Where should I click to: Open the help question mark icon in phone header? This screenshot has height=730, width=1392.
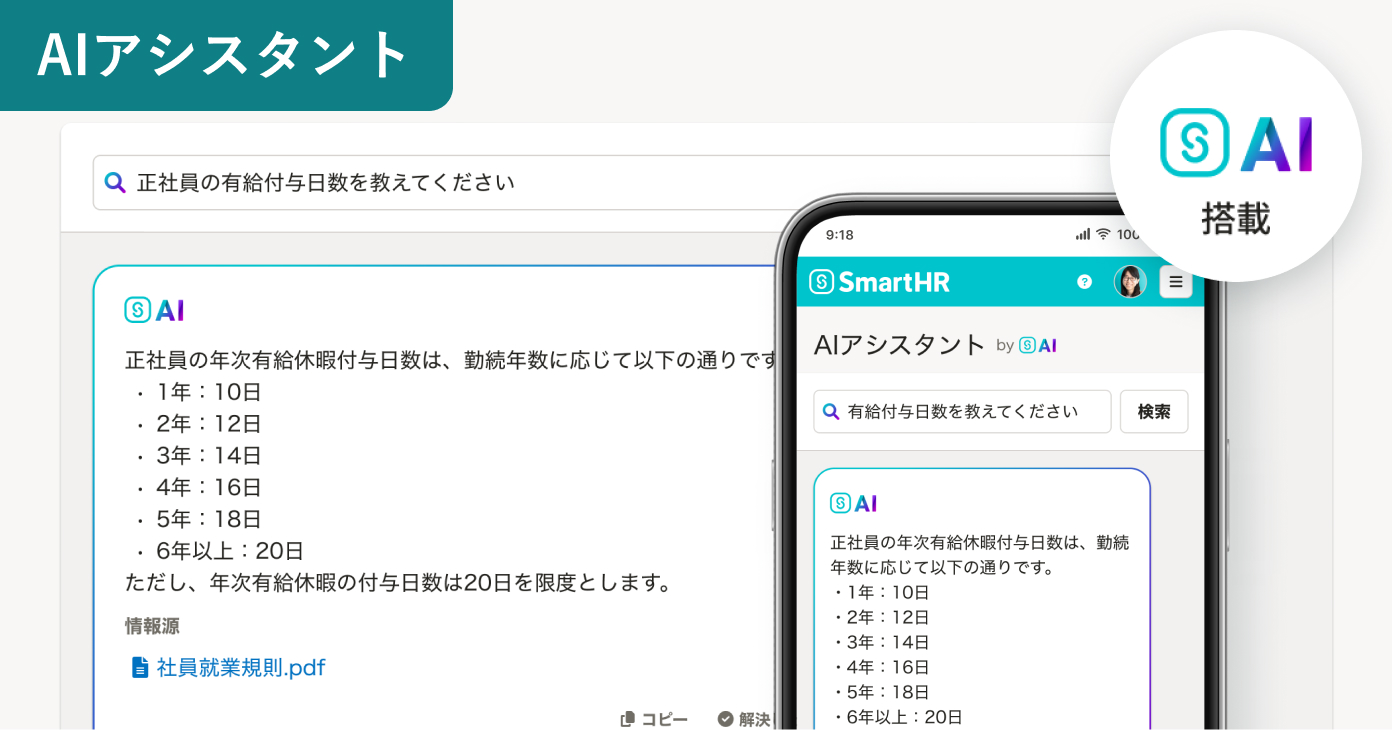pos(1084,282)
